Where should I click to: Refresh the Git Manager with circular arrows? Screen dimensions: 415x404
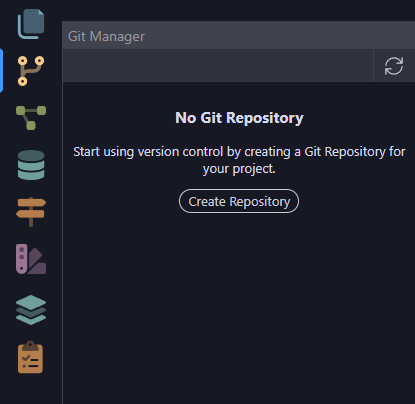(394, 66)
